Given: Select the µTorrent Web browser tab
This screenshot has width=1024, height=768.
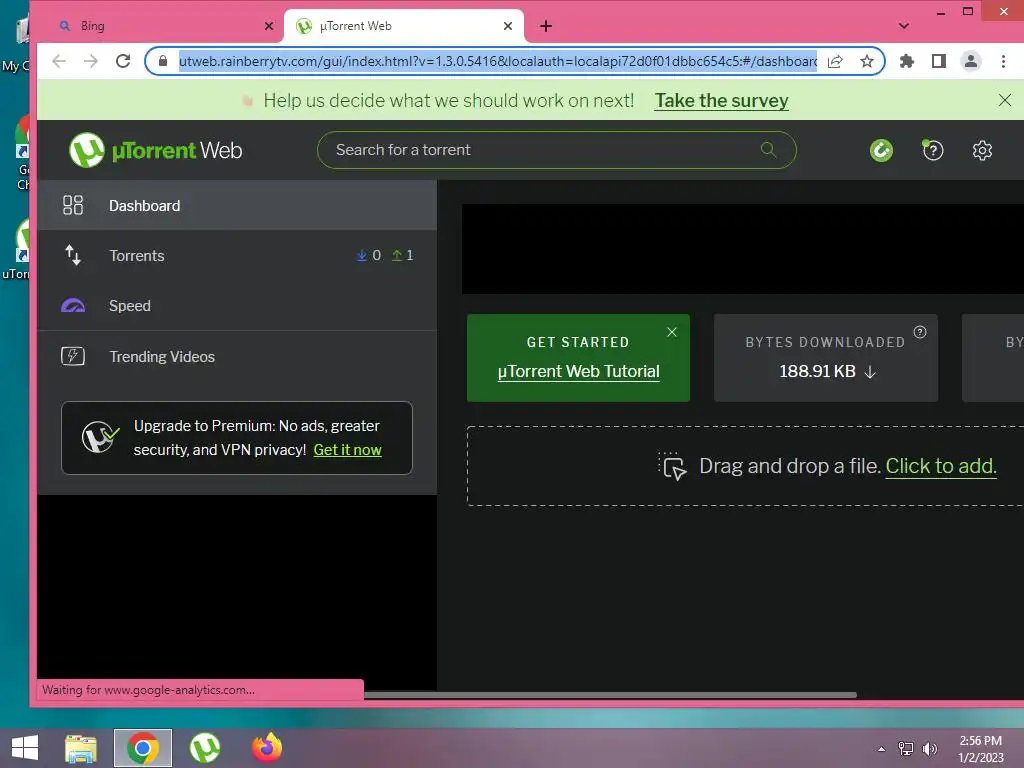Looking at the screenshot, I should 404,26.
